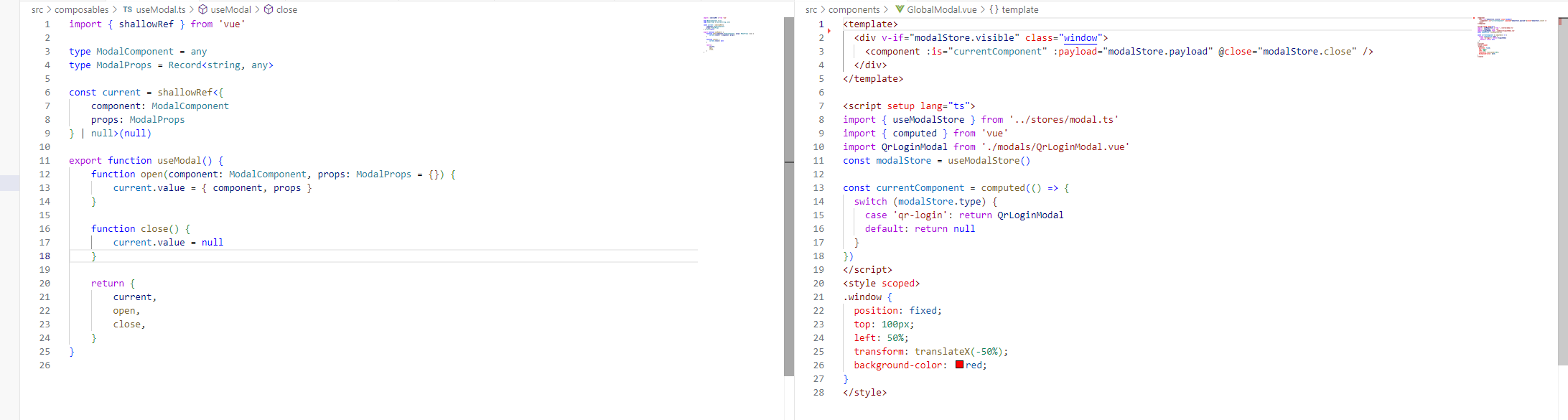Click "useModalStore()" call on line 11
This screenshot has height=420, width=1568.
click(x=989, y=160)
